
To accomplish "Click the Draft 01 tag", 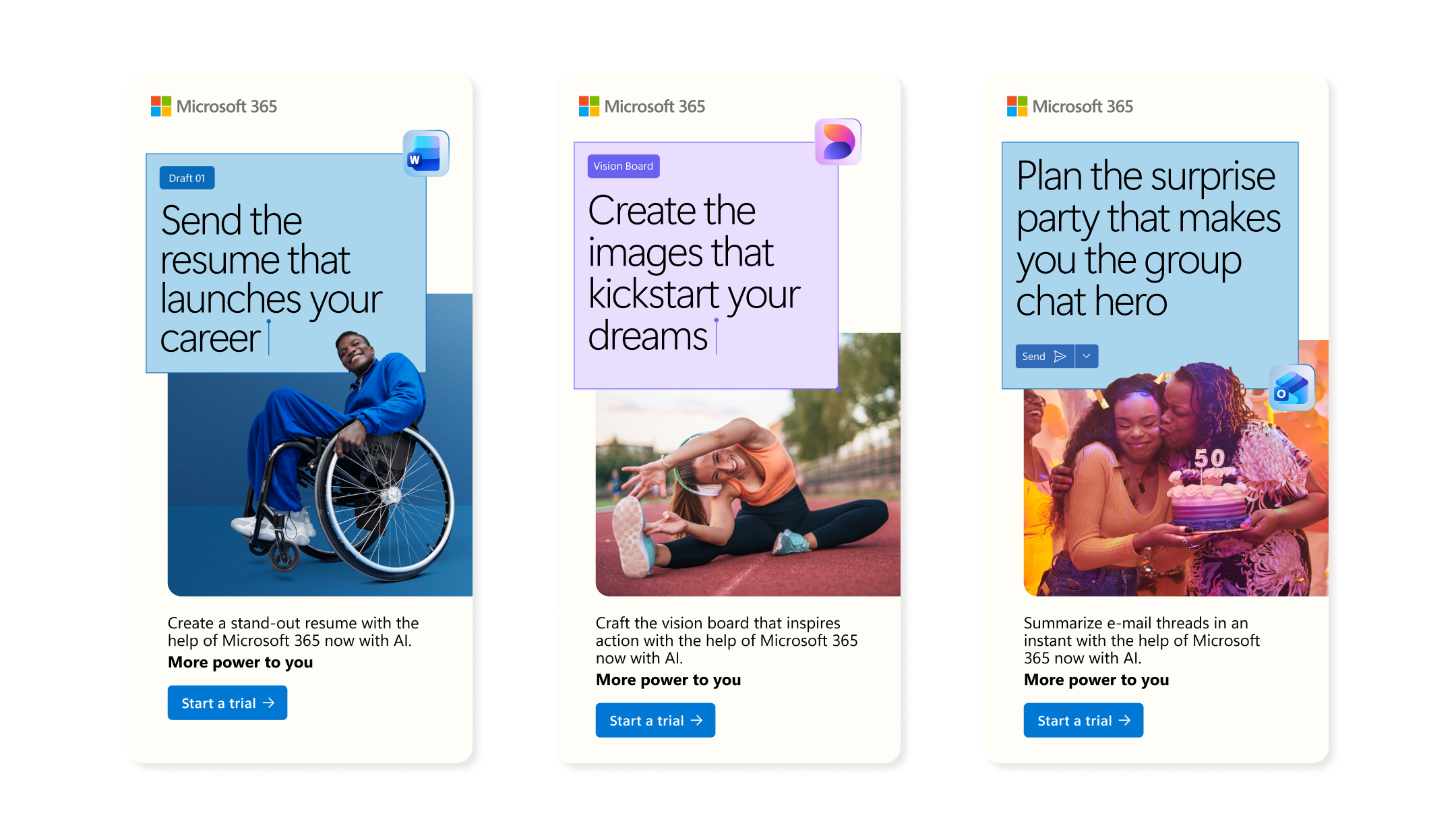I will pyautogui.click(x=187, y=178).
